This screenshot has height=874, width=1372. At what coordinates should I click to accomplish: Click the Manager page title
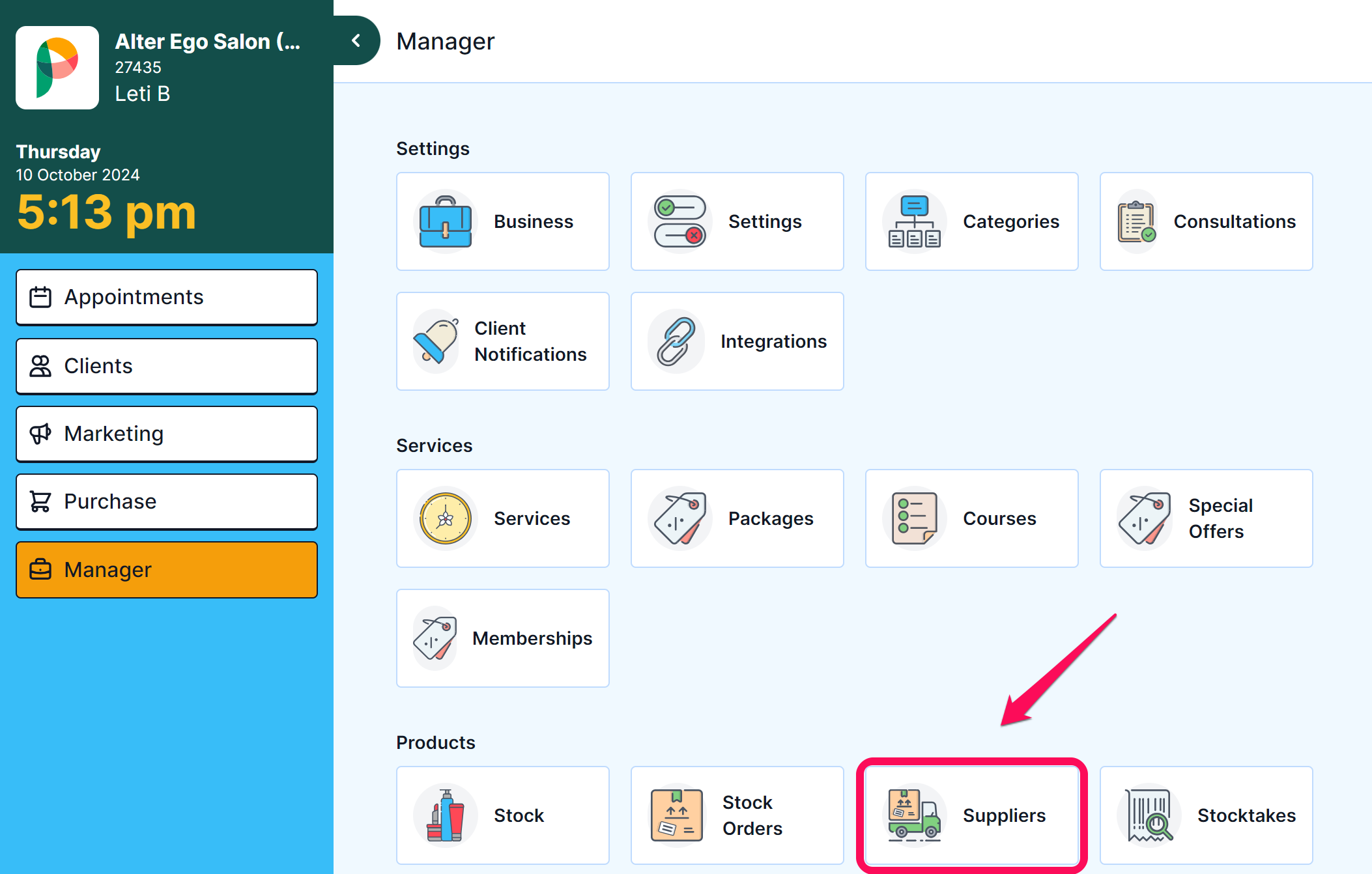tap(446, 41)
